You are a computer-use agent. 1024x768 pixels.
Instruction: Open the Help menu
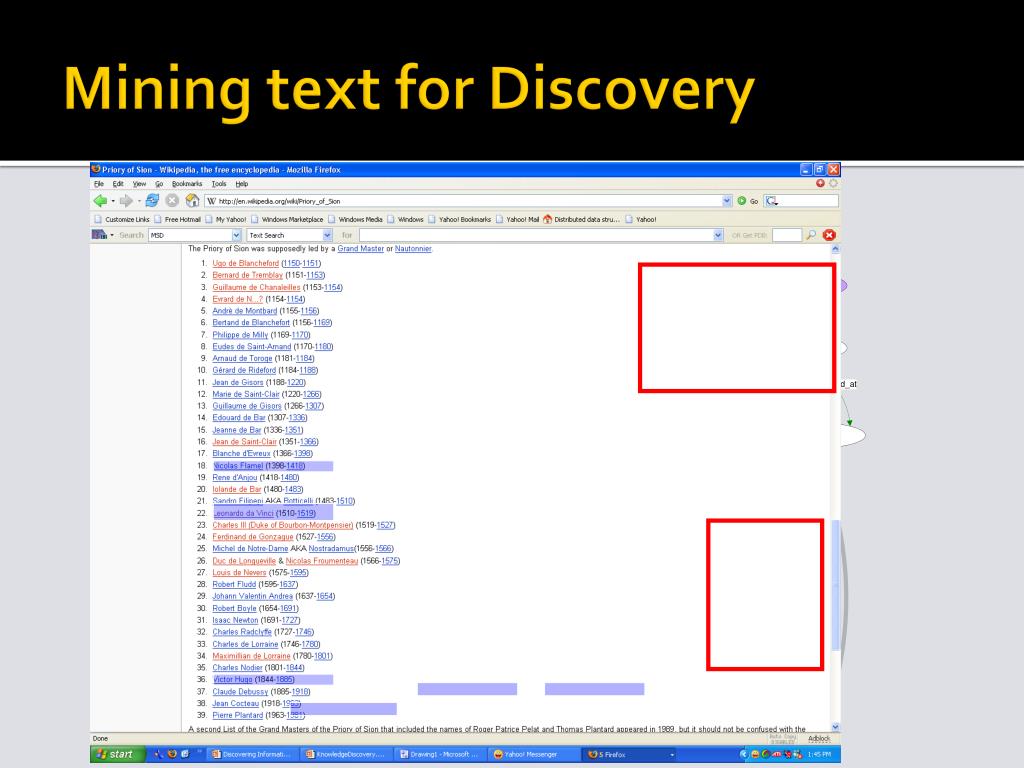[x=242, y=184]
